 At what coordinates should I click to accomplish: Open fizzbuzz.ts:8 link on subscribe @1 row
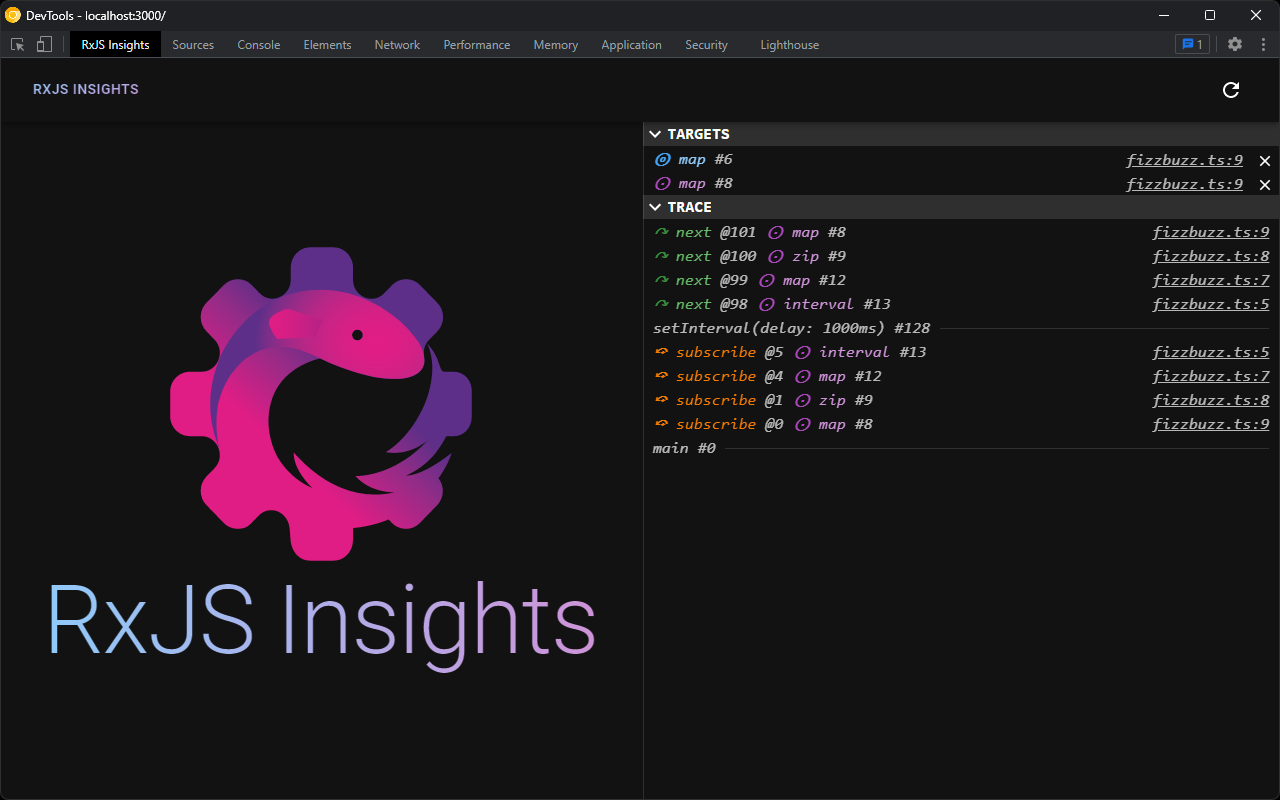[1211, 401]
